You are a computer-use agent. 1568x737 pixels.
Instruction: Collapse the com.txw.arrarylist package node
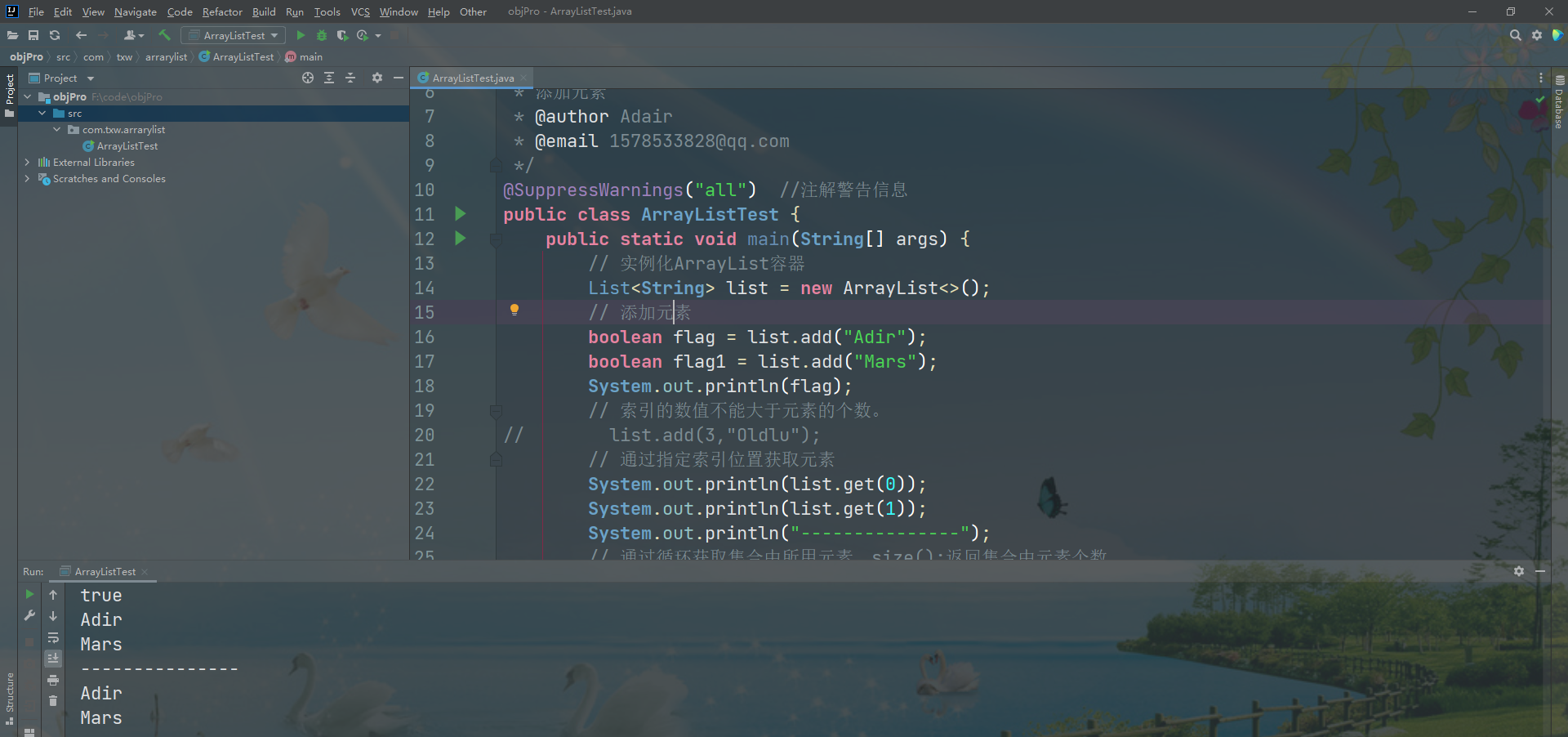(57, 129)
